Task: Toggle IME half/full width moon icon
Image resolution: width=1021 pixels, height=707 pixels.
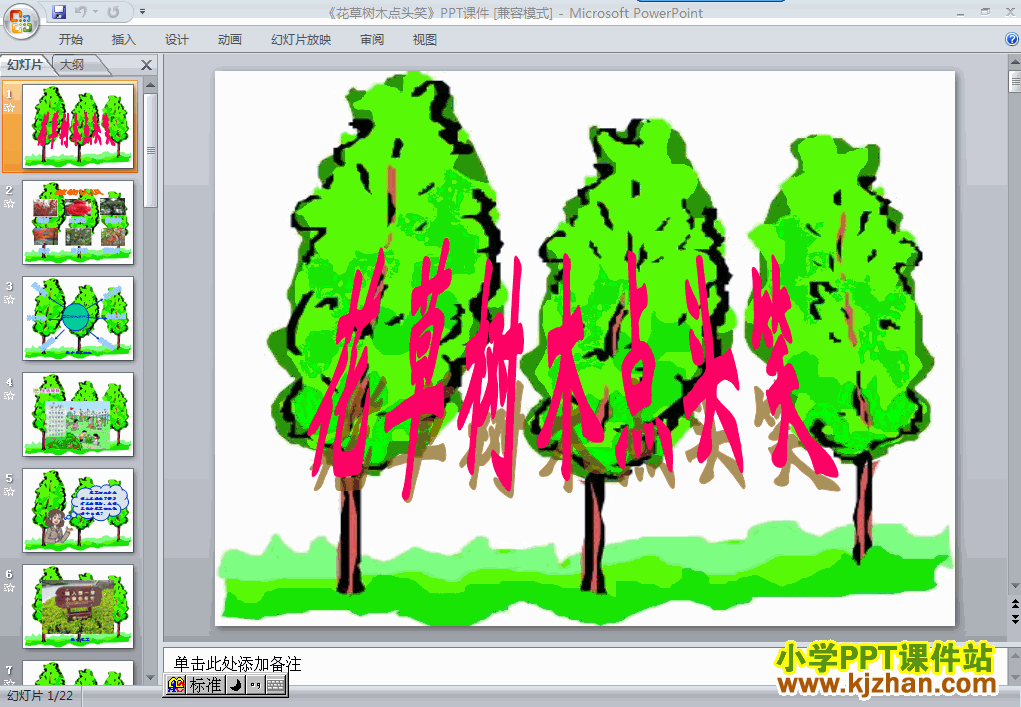Action: 236,685
